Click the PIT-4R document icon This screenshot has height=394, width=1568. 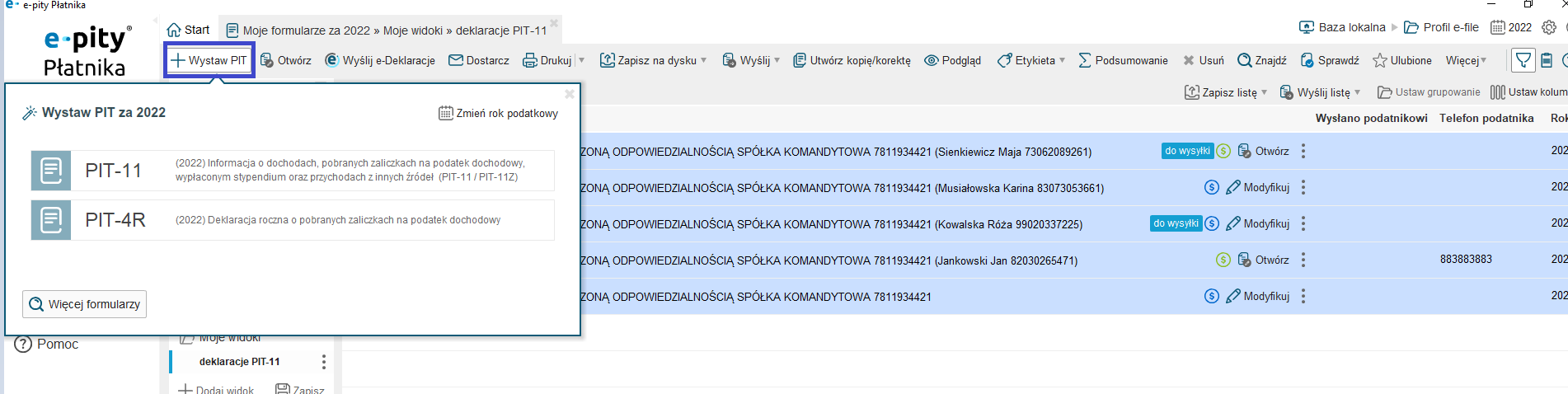51,220
